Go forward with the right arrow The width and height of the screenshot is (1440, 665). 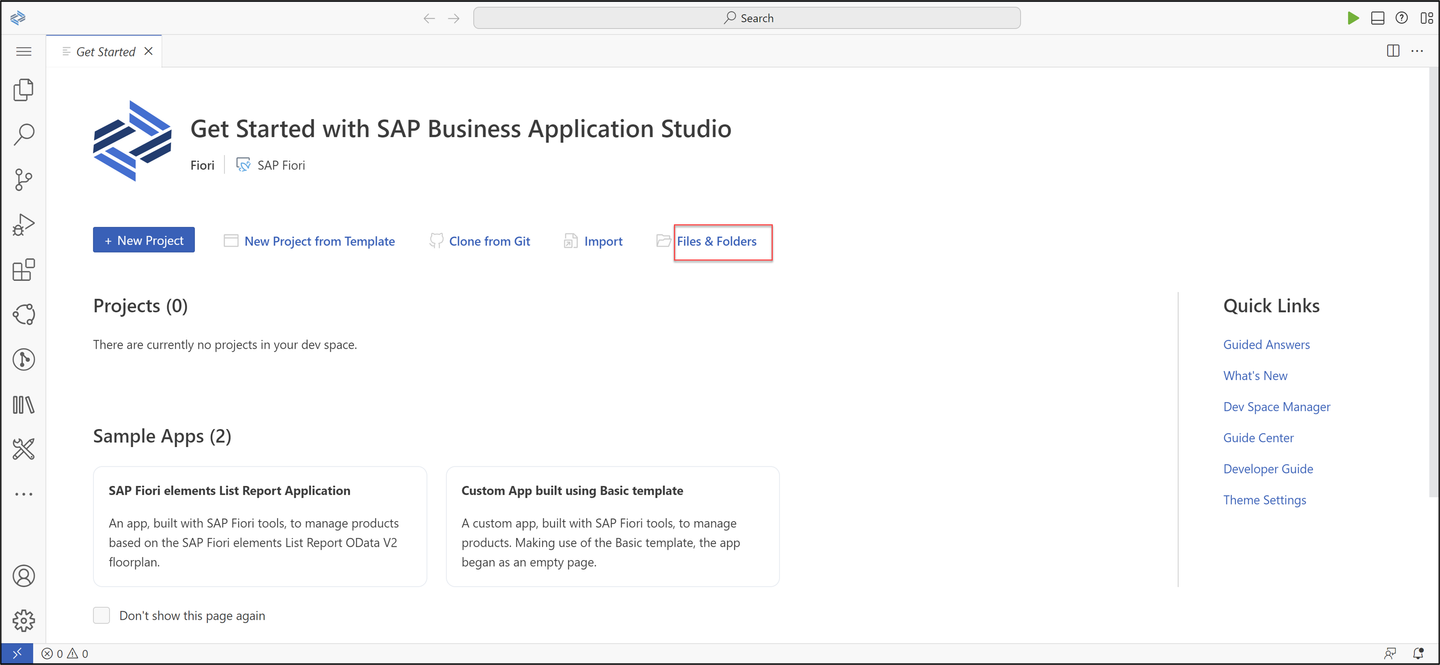coord(454,18)
